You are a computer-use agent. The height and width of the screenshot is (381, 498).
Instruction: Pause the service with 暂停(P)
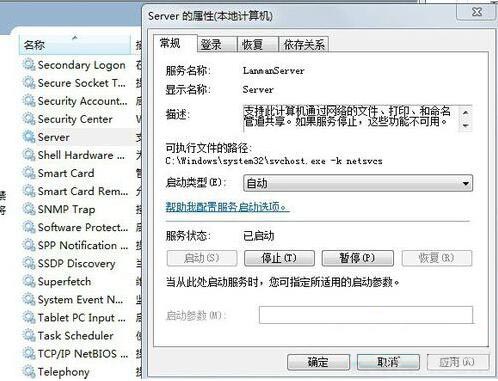point(357,258)
